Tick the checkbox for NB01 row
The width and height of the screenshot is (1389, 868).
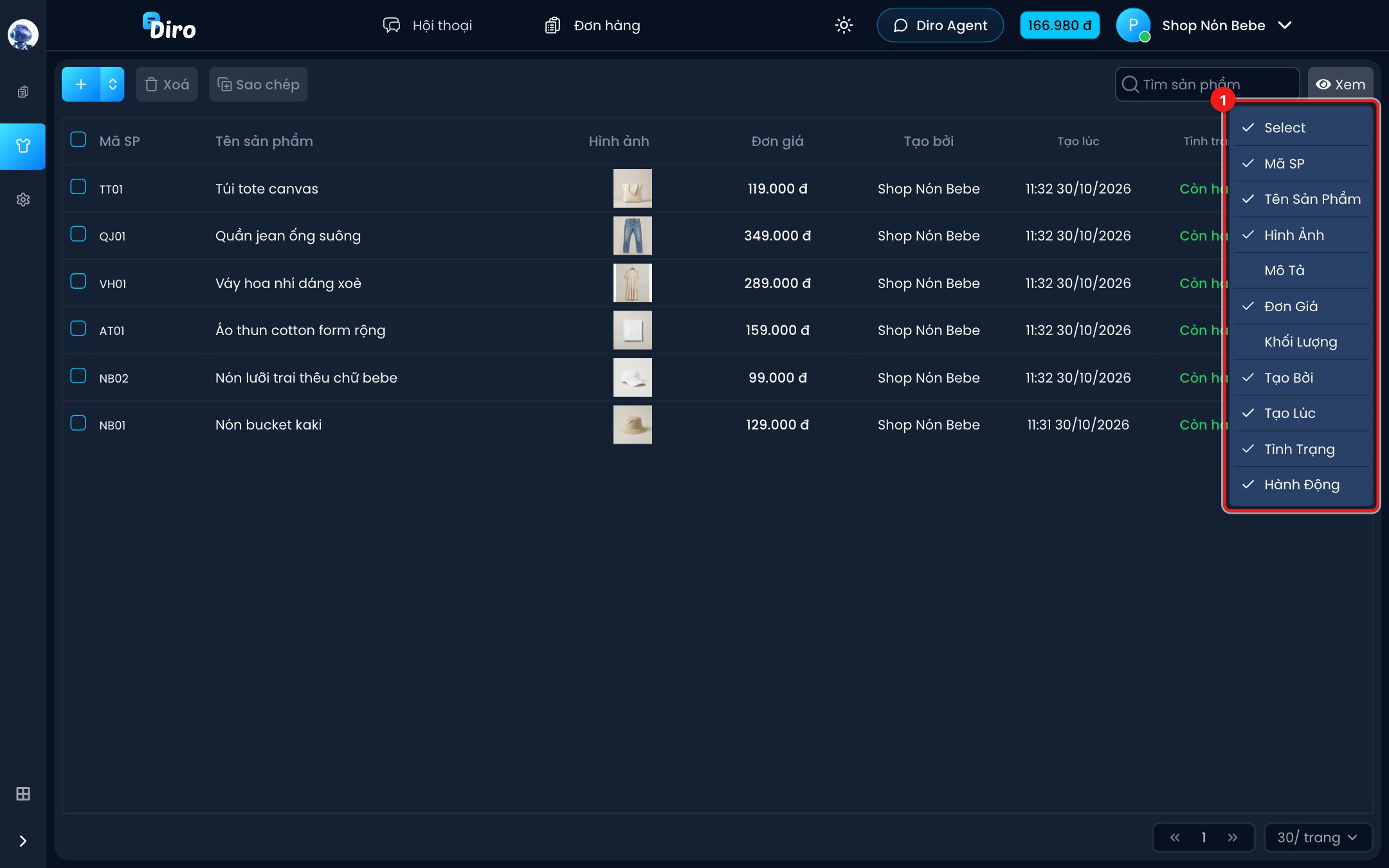tap(78, 423)
